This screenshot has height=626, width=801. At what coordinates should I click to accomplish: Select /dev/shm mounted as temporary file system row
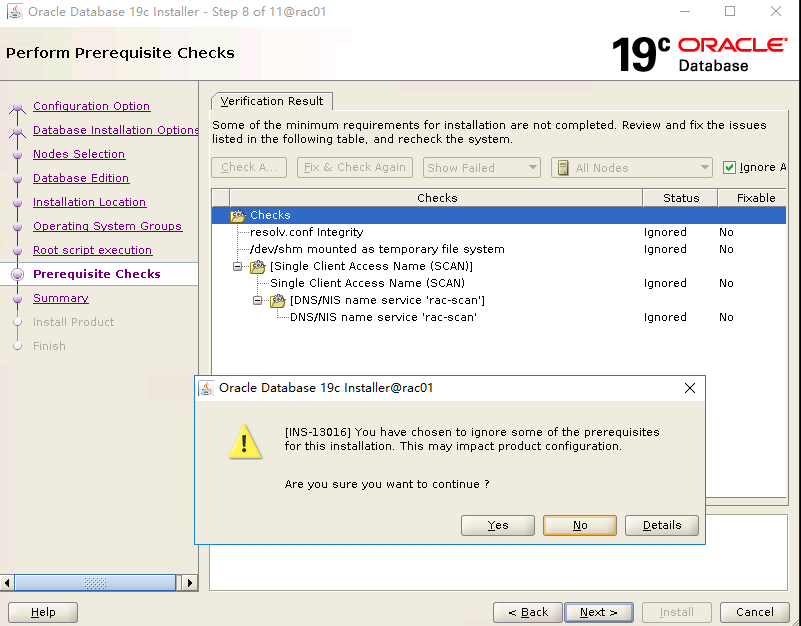[499, 249]
